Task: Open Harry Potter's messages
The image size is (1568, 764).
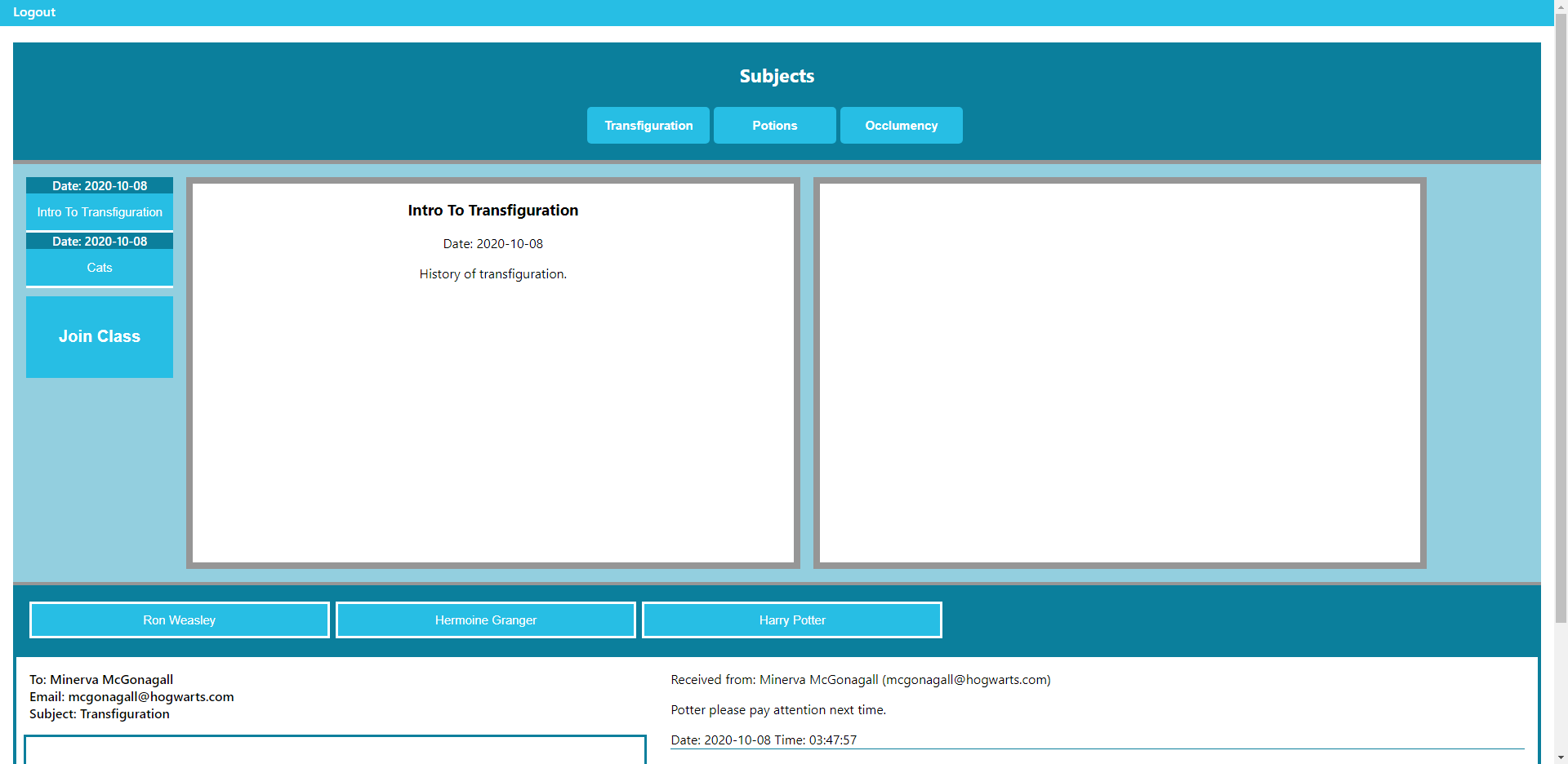Action: (792, 620)
